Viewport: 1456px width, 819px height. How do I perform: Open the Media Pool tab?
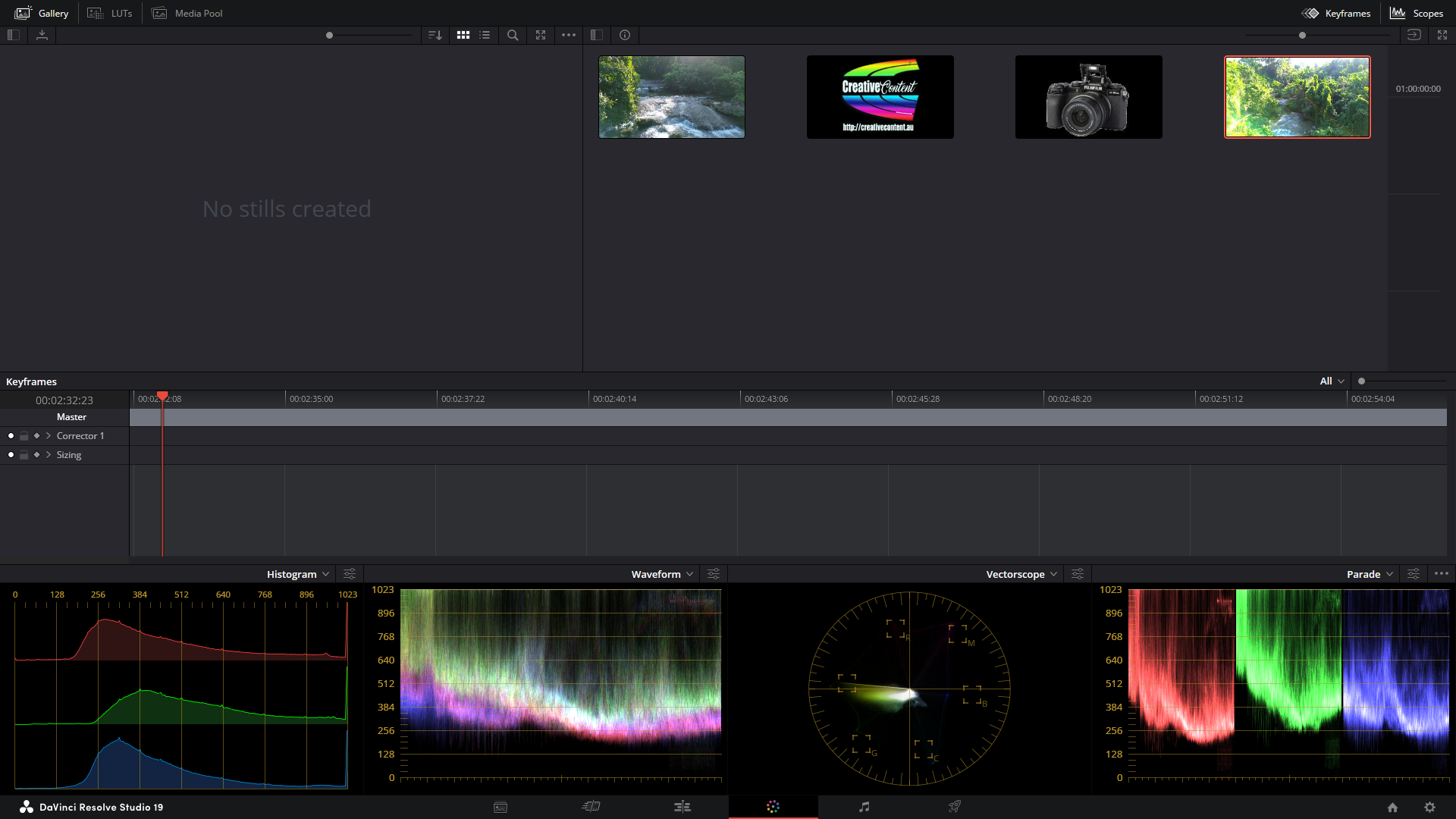pyautogui.click(x=187, y=13)
